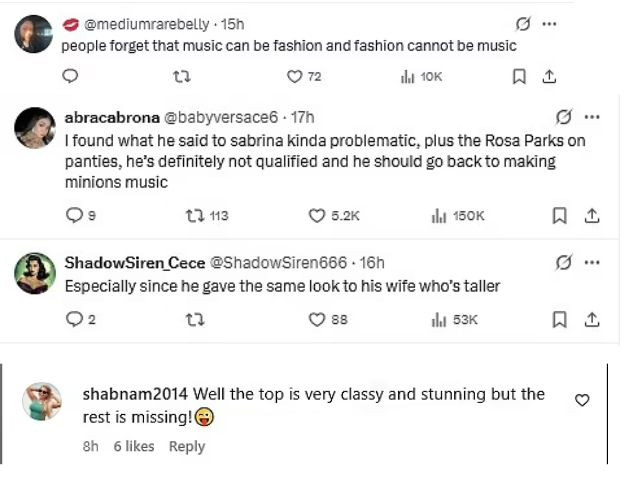Like the shabnam2014 comment with heart icon
Viewport: 640px width, 480px height.
click(582, 400)
